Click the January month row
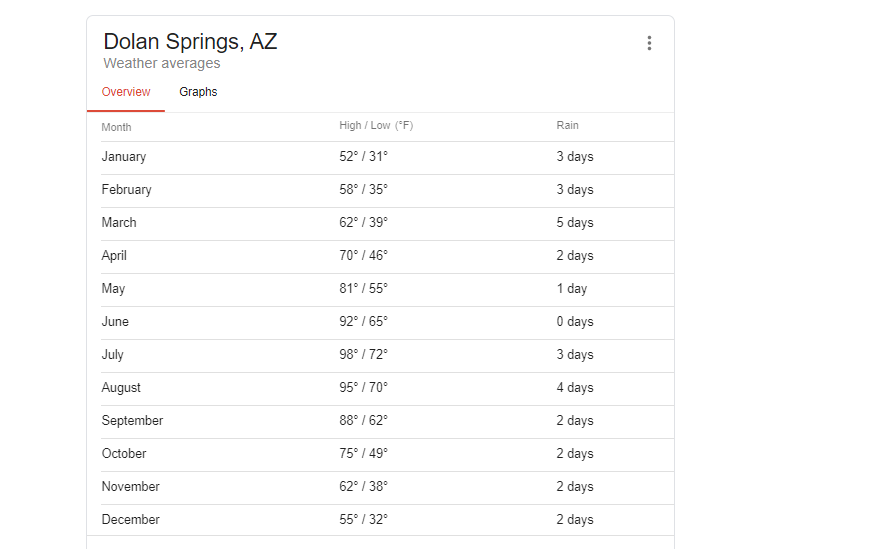 click(387, 158)
